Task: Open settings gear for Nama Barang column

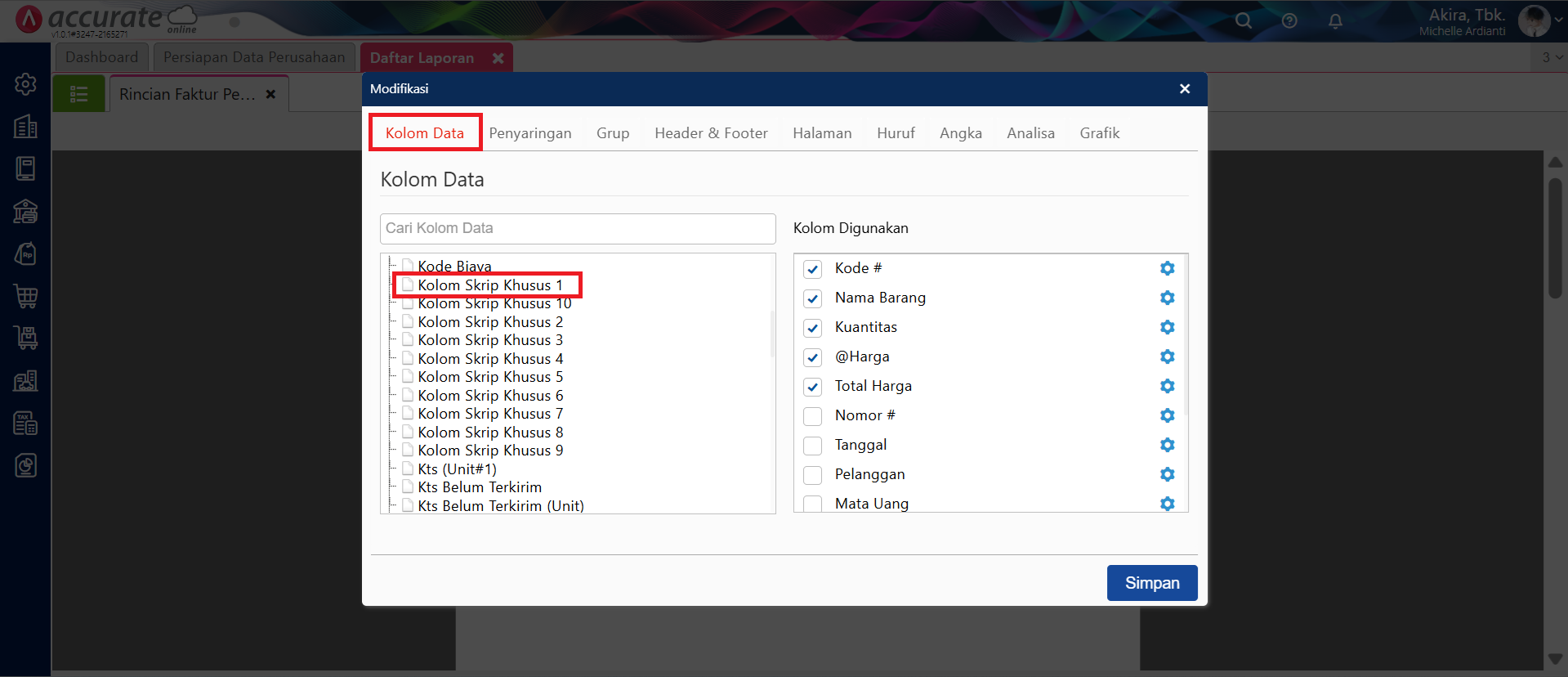Action: 1167,298
